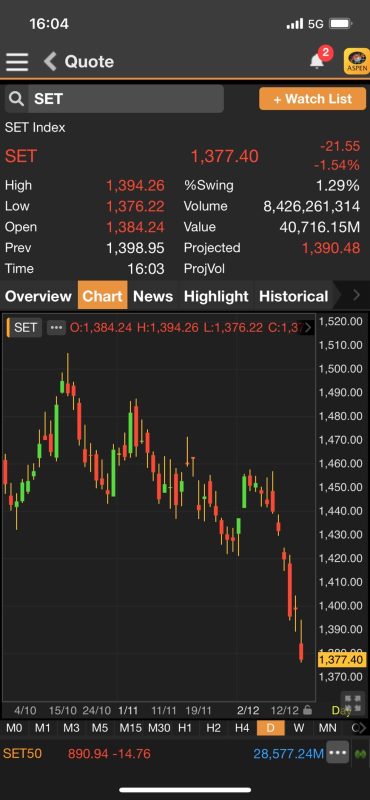Image resolution: width=370 pixels, height=800 pixels.
Task: Show more timeframes arrow after MN
Action: click(361, 728)
